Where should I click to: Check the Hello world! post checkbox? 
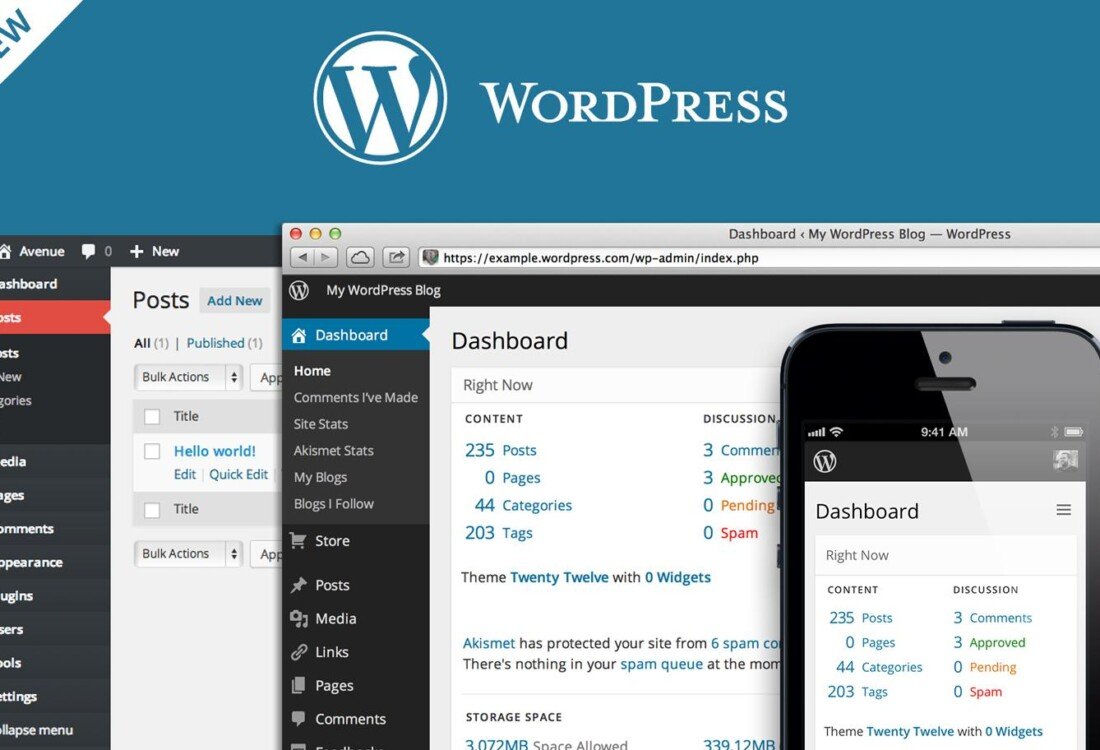(152, 451)
